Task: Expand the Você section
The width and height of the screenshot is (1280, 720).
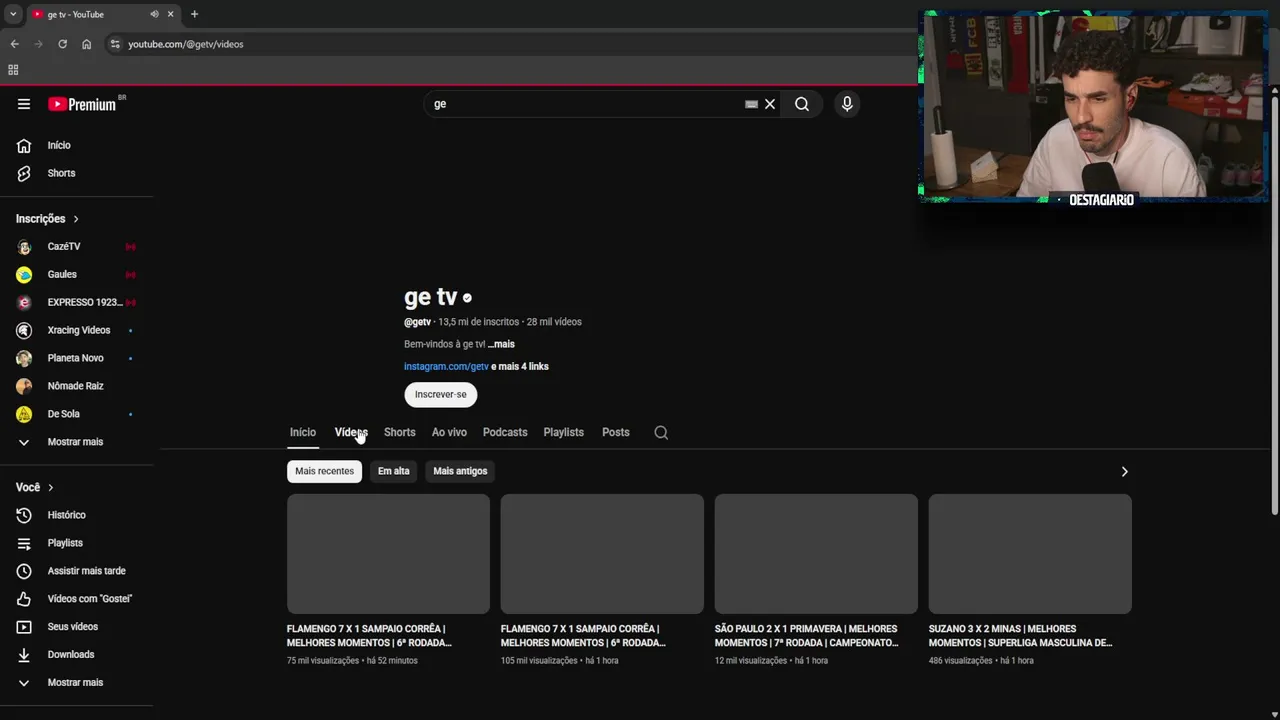Action: click(34, 487)
